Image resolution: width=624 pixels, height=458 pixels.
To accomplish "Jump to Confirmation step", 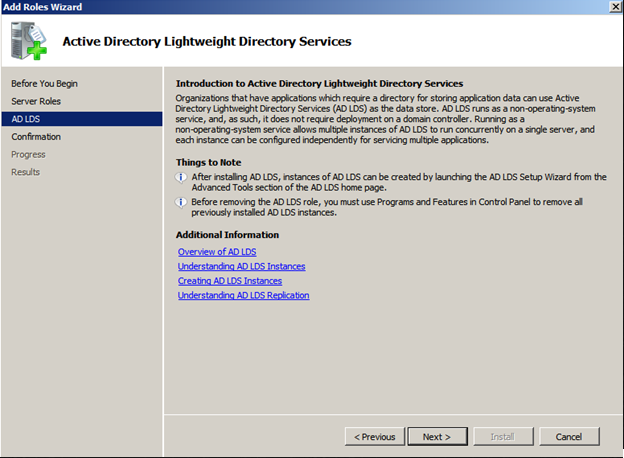I will [x=36, y=136].
